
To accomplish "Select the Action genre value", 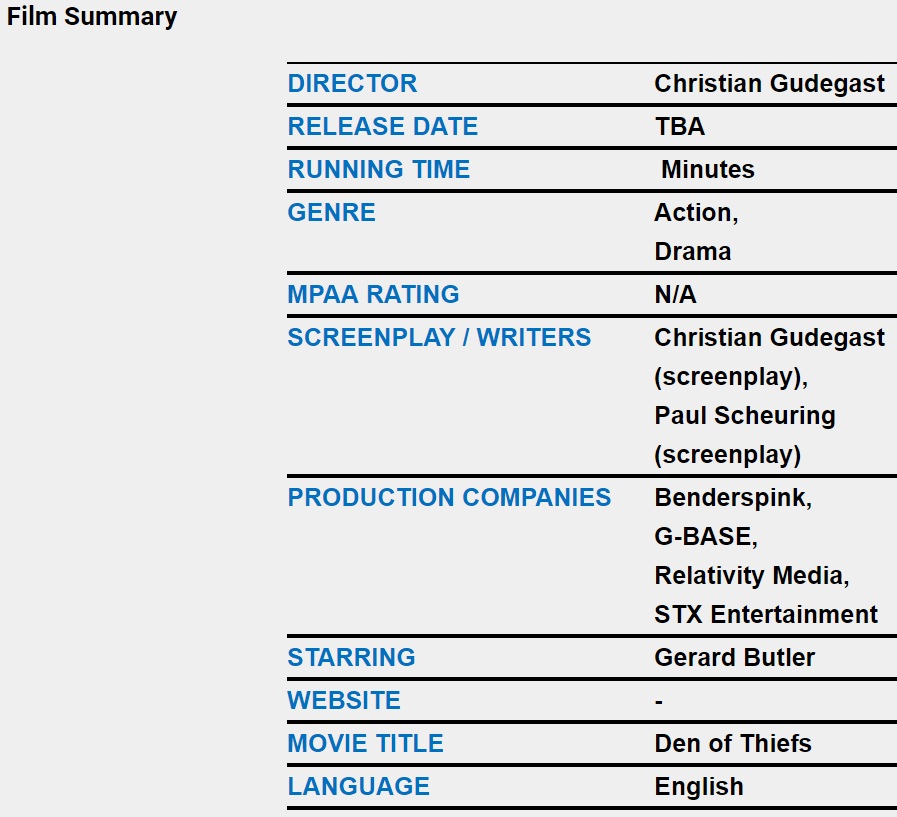I will [692, 213].
